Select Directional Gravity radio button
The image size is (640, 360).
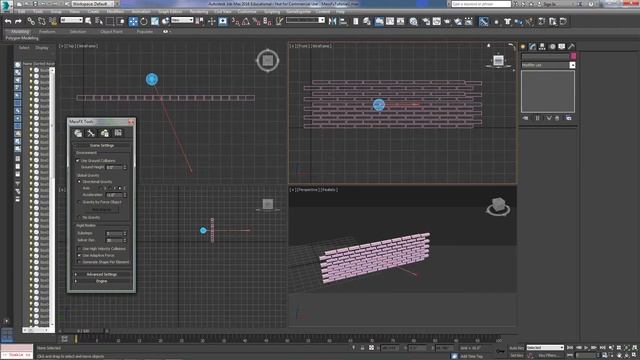79,182
